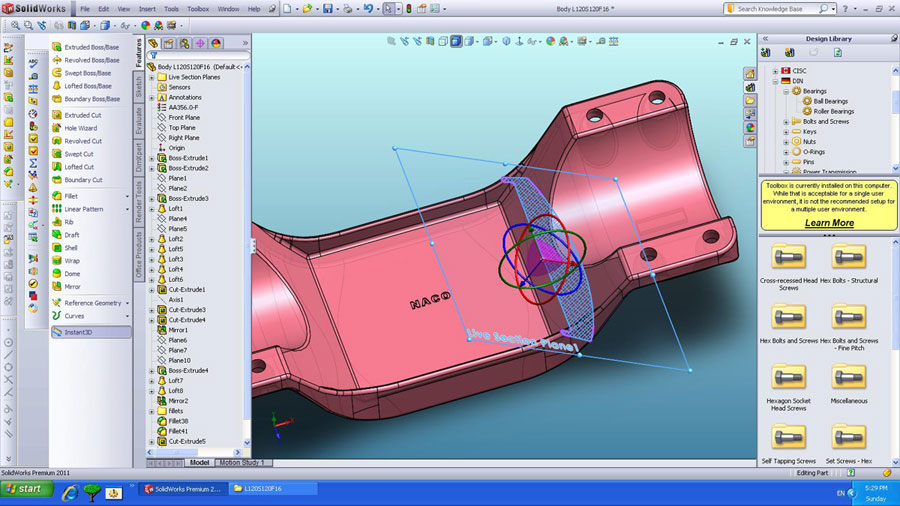Select the Mirror feature tool
Viewport: 900px width, 506px height.
66,286
